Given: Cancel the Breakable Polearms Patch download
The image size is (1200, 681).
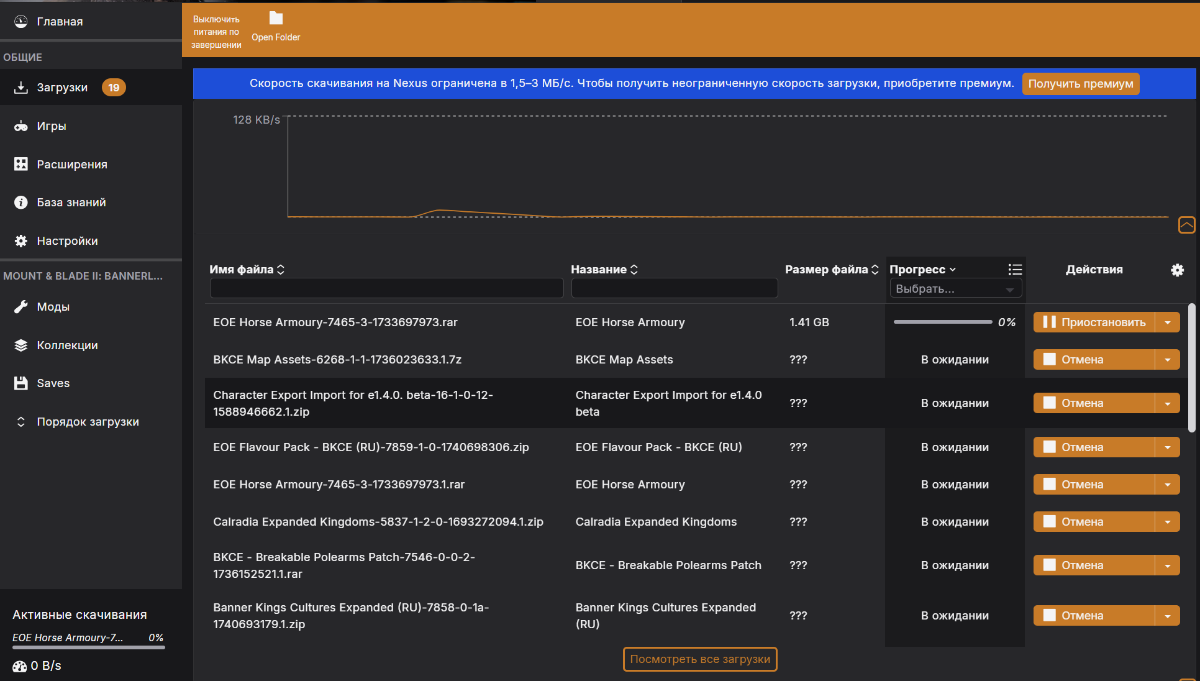Looking at the screenshot, I should tap(1094, 565).
